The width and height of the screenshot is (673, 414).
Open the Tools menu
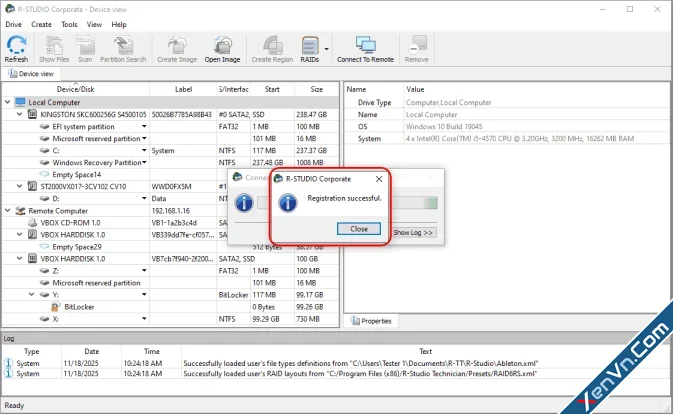(x=69, y=24)
